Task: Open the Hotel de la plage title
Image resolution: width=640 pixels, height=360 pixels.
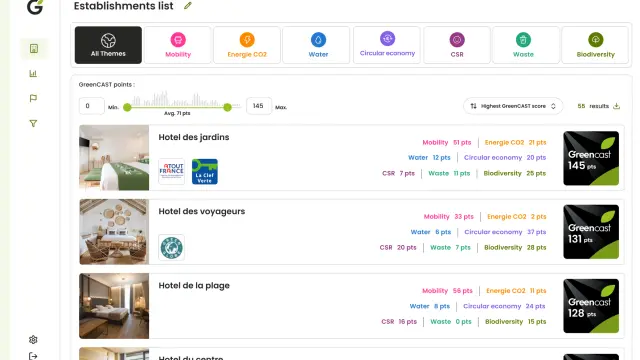Action: point(194,286)
